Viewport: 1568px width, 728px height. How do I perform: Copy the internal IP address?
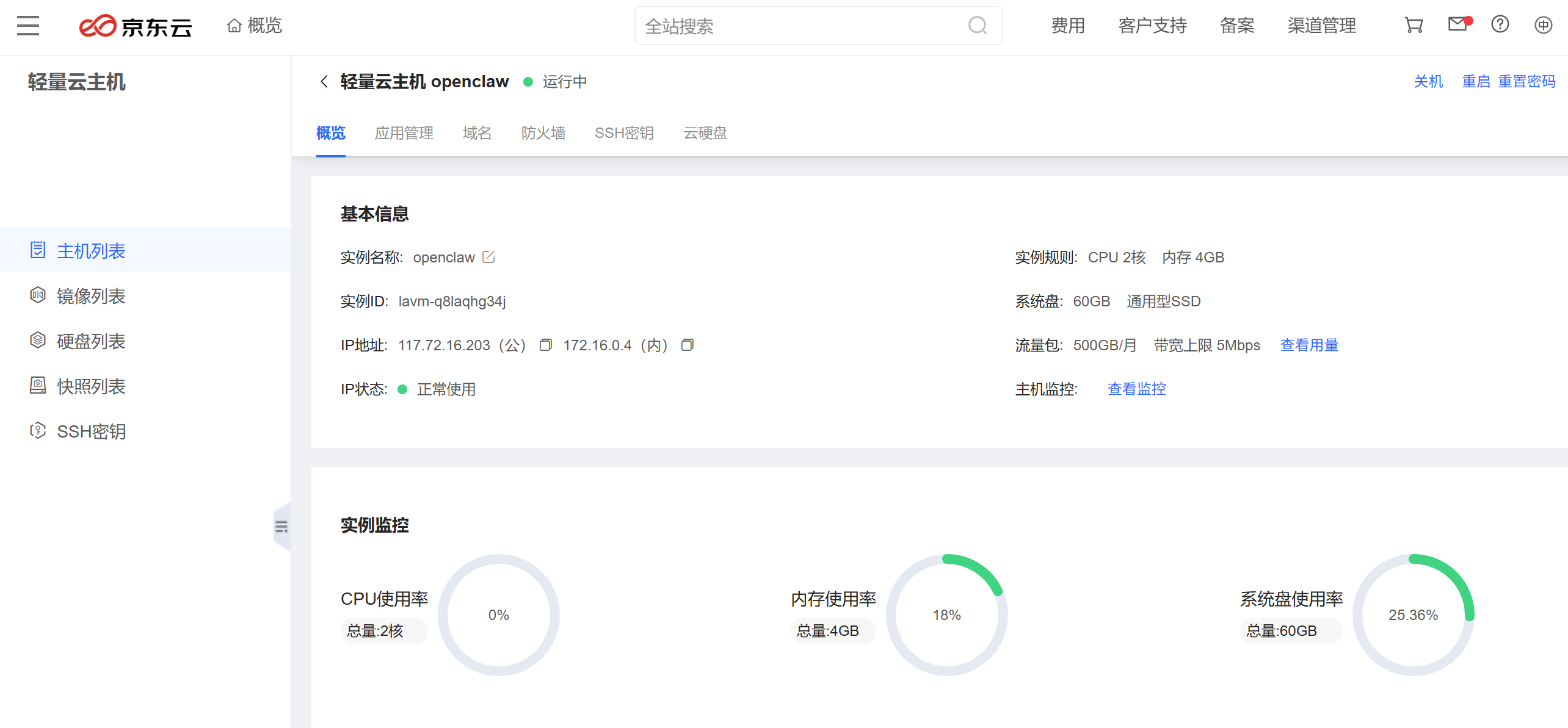[x=687, y=345]
